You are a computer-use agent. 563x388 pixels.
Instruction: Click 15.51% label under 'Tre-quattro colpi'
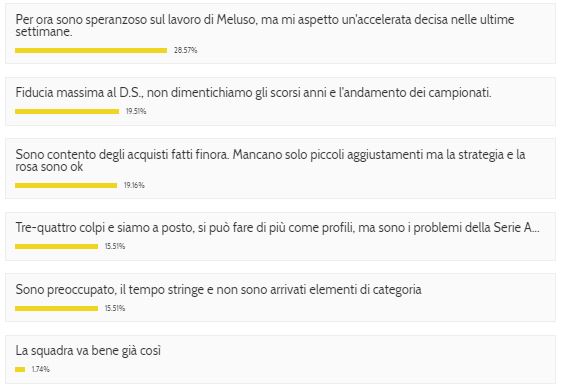115,247
